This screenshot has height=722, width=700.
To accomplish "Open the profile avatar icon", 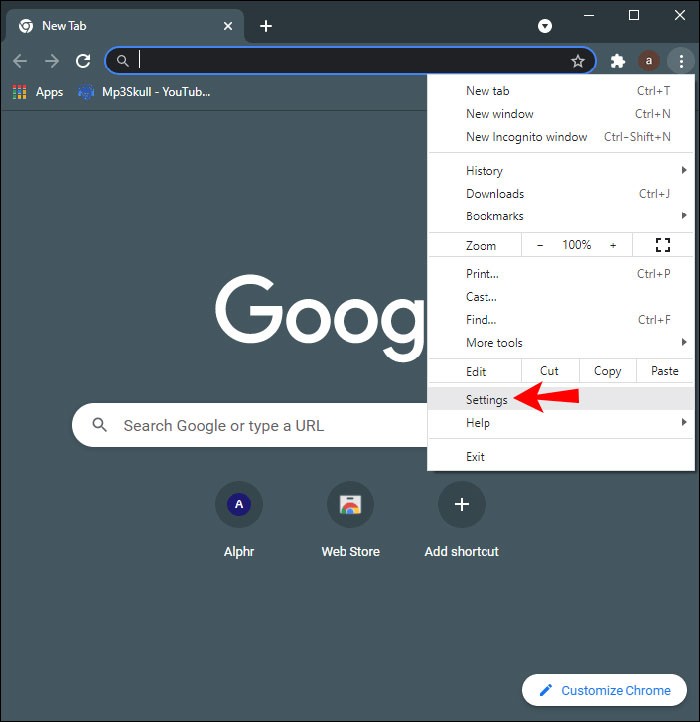I will click(649, 61).
